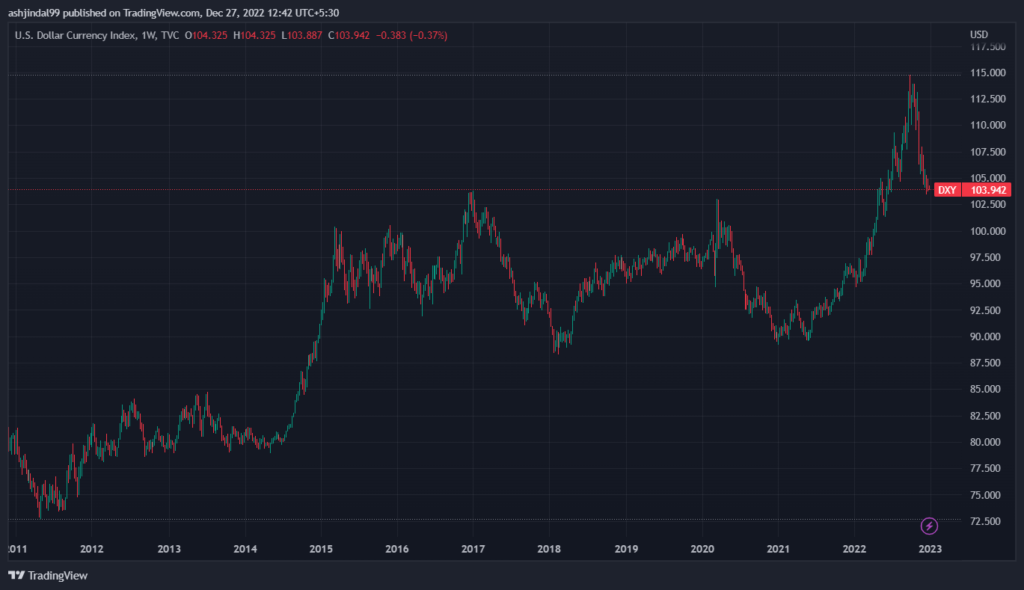Click the high value H104.325
Image resolution: width=1024 pixels, height=590 pixels.
255,35
